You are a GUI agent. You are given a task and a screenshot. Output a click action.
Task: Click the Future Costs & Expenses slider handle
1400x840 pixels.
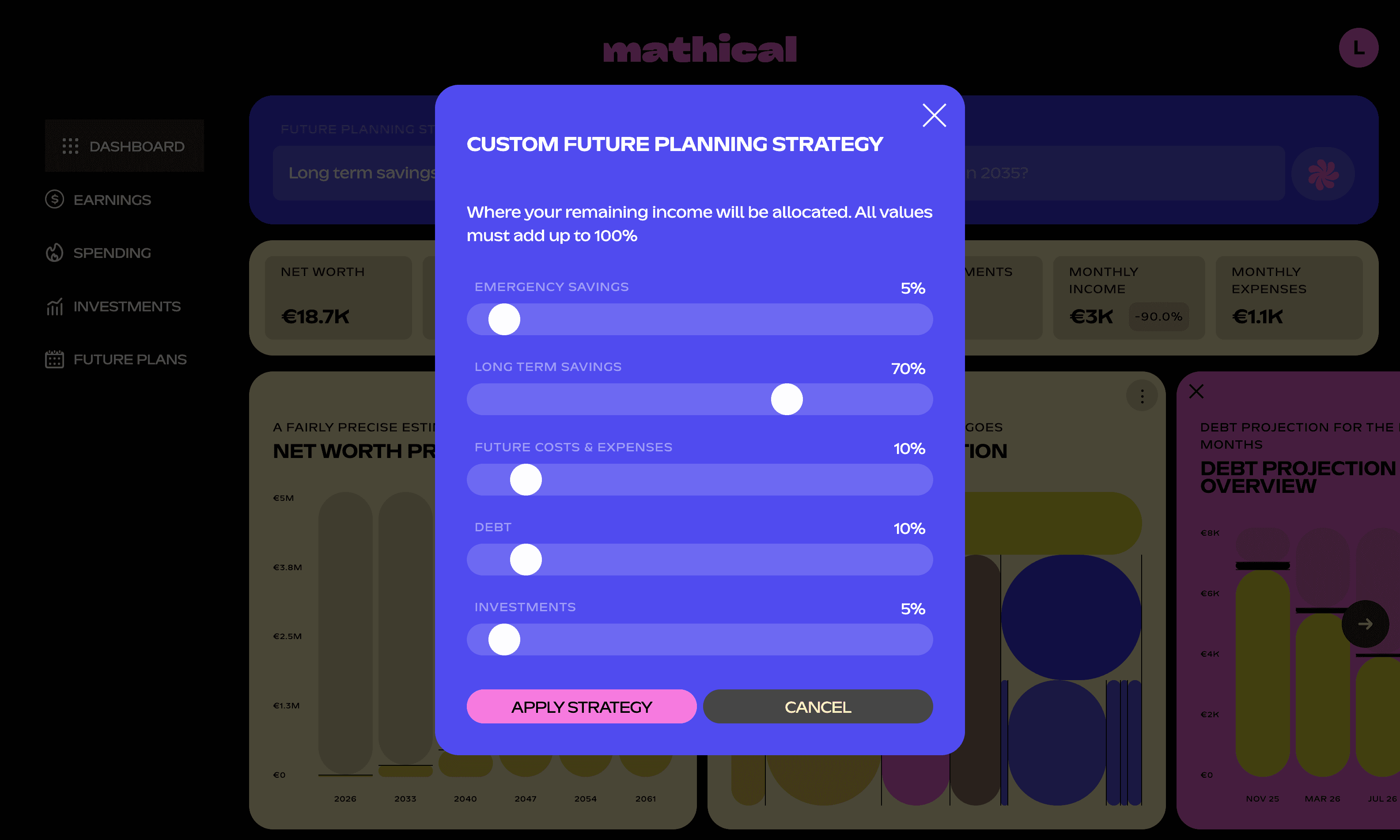(x=526, y=480)
